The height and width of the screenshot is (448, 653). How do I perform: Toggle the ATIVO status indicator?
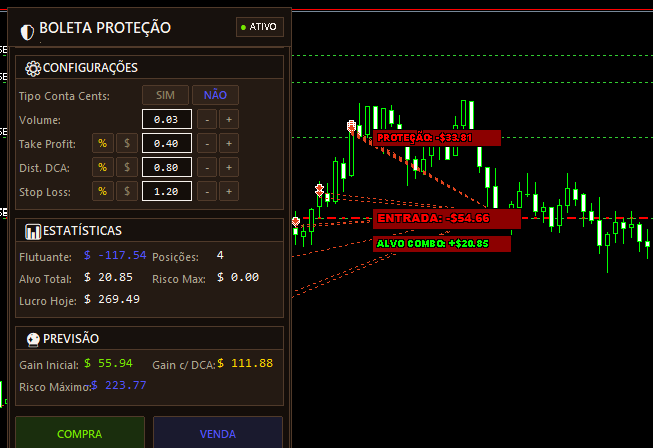click(x=260, y=27)
